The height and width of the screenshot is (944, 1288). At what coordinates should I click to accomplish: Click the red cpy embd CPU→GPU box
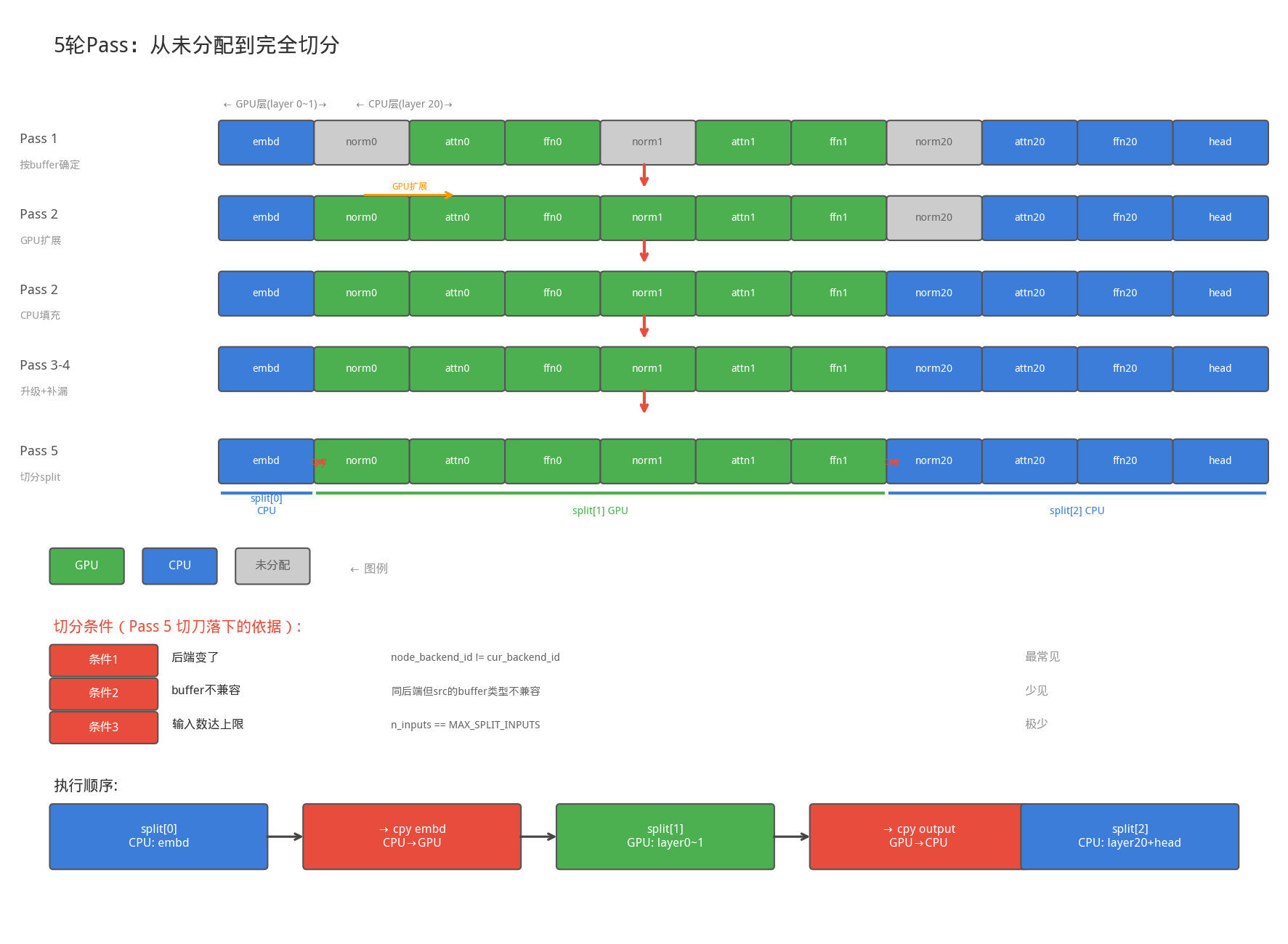coord(412,837)
